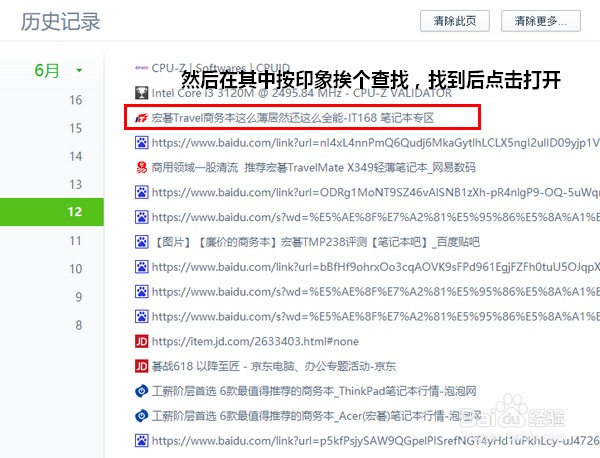Select the 6月 month label
600x458 pixels.
pyautogui.click(x=47, y=70)
